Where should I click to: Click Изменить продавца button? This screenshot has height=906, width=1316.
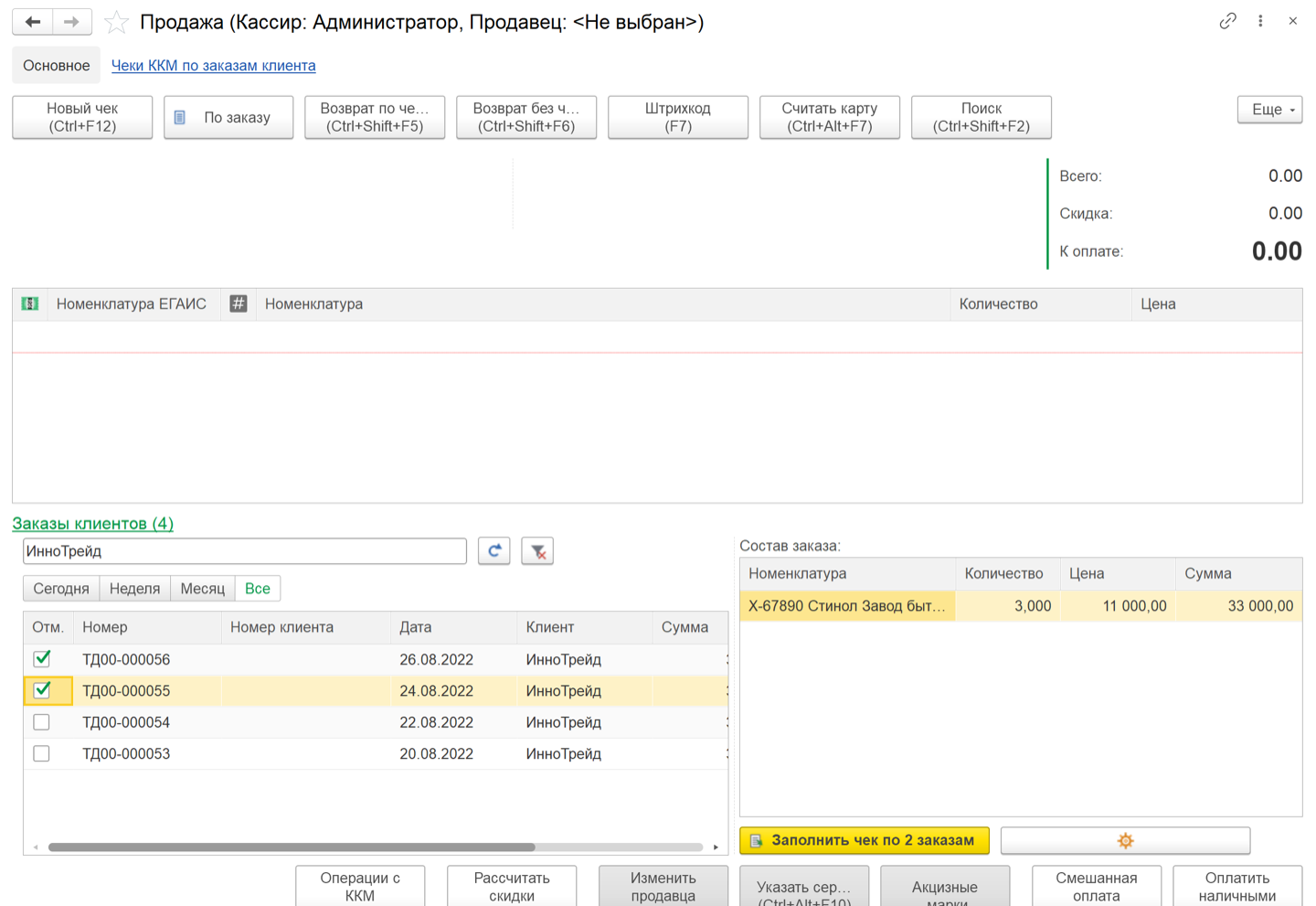663,886
